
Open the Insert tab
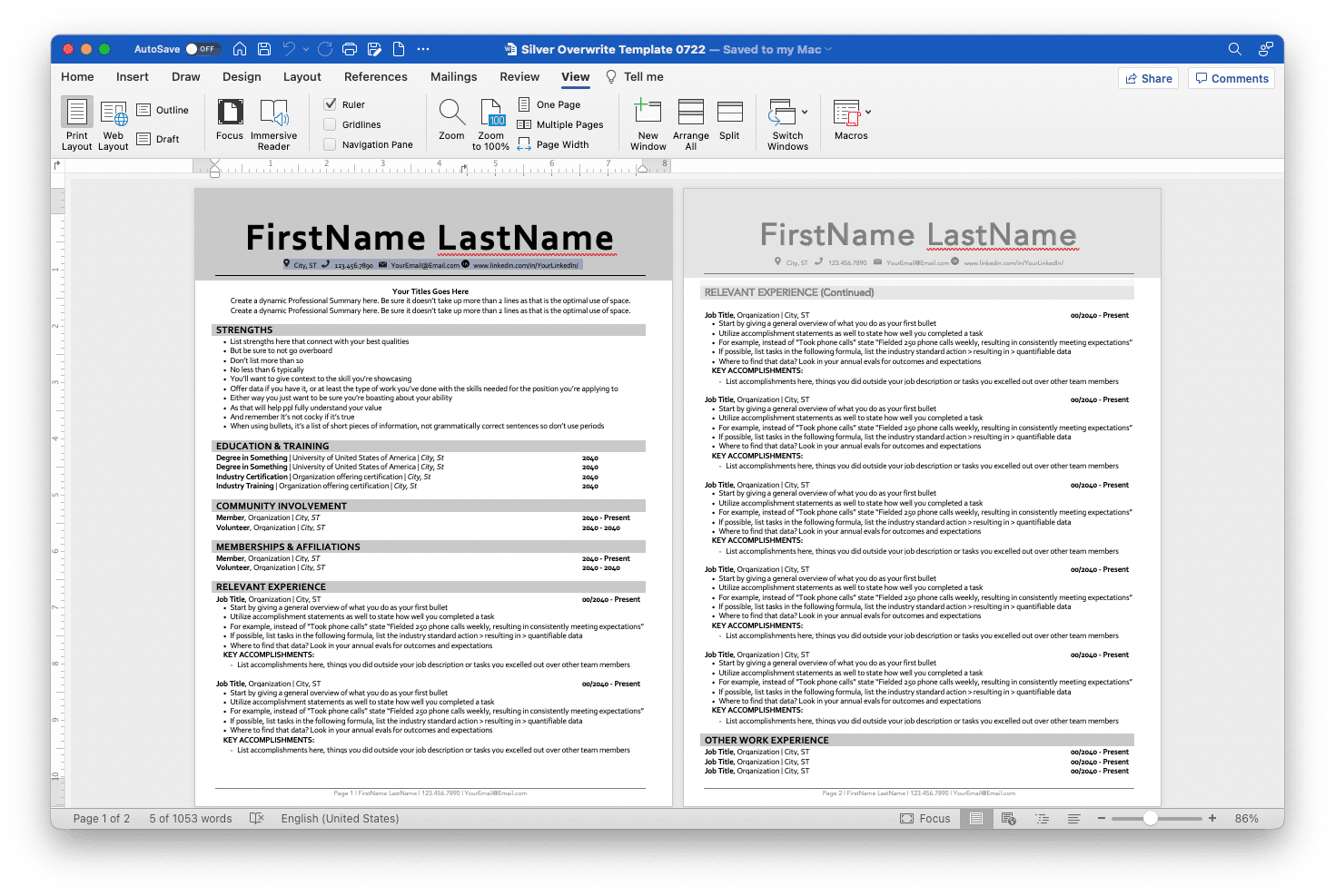click(133, 77)
